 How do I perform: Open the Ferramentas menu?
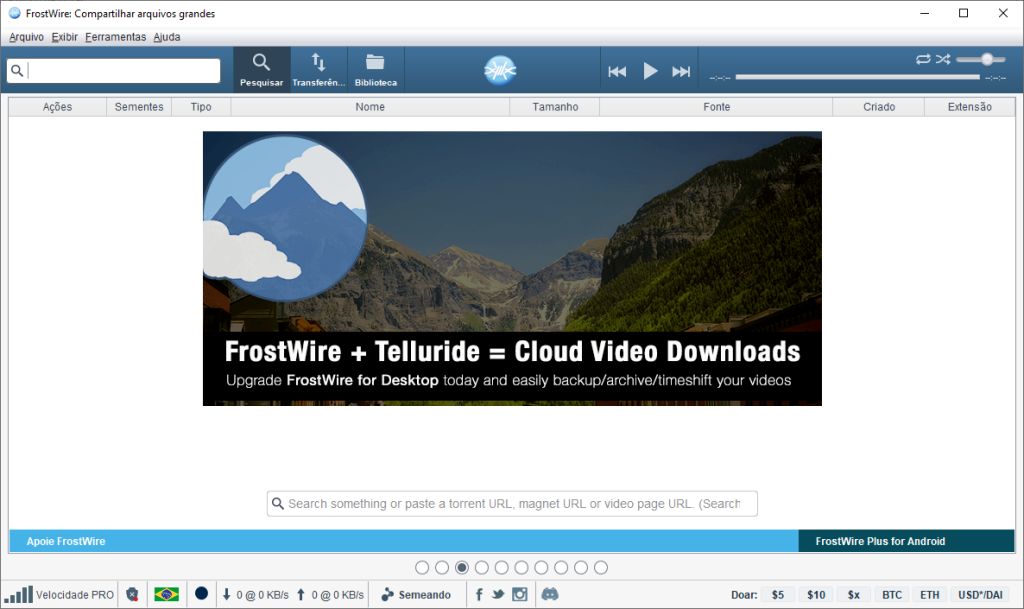pyautogui.click(x=114, y=37)
